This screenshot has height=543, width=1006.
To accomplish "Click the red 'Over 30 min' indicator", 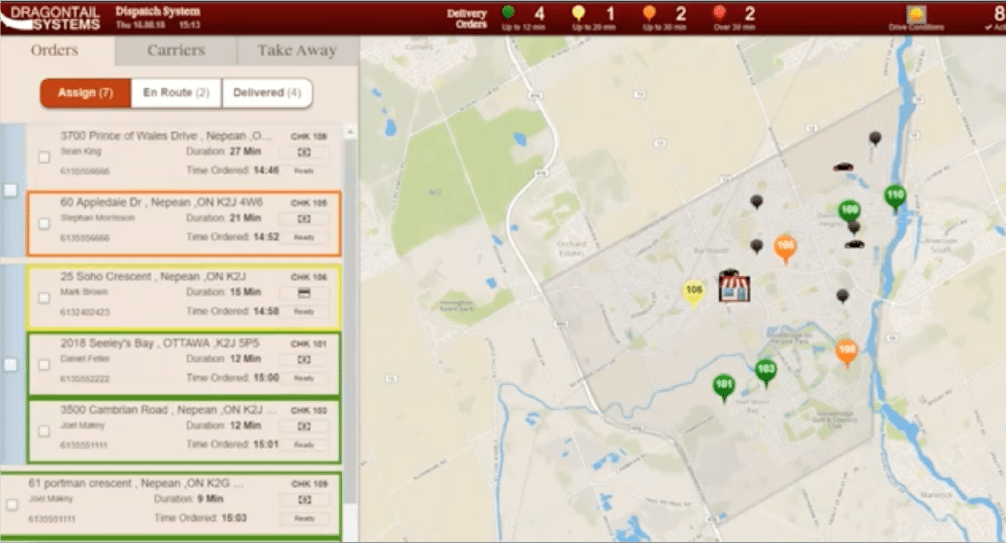I will pos(721,14).
